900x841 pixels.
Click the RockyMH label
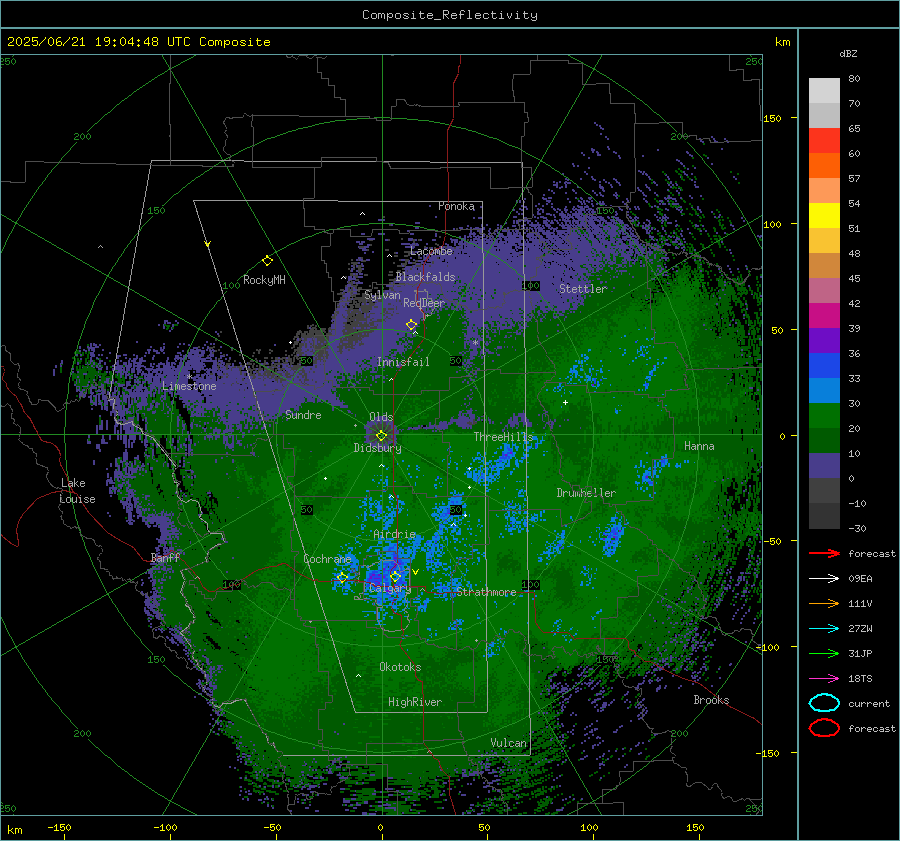coord(264,280)
